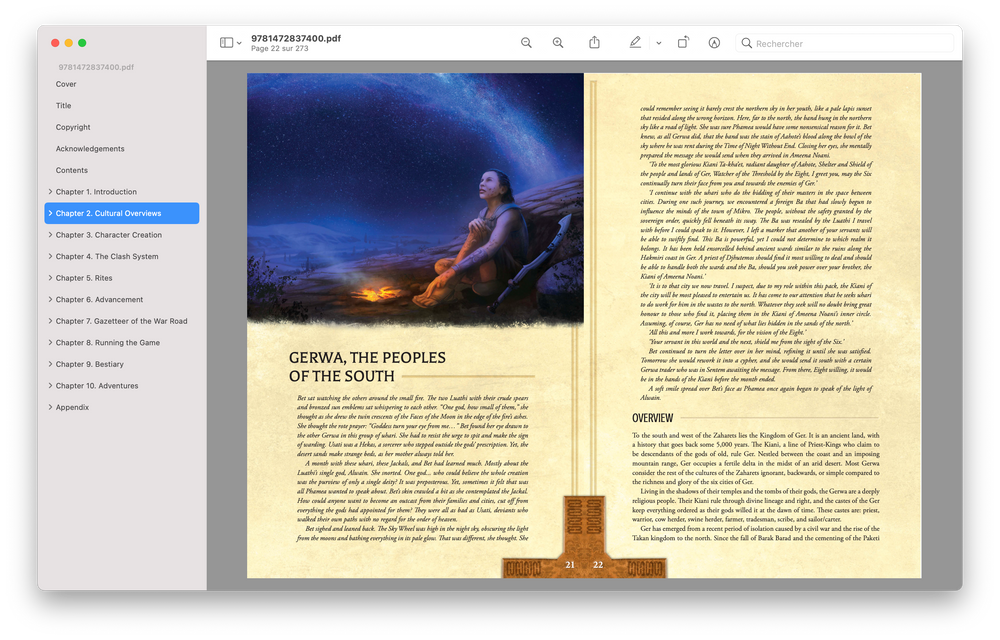Toggle the sidebar view button
Screen dimensions: 1000x640
[226, 43]
